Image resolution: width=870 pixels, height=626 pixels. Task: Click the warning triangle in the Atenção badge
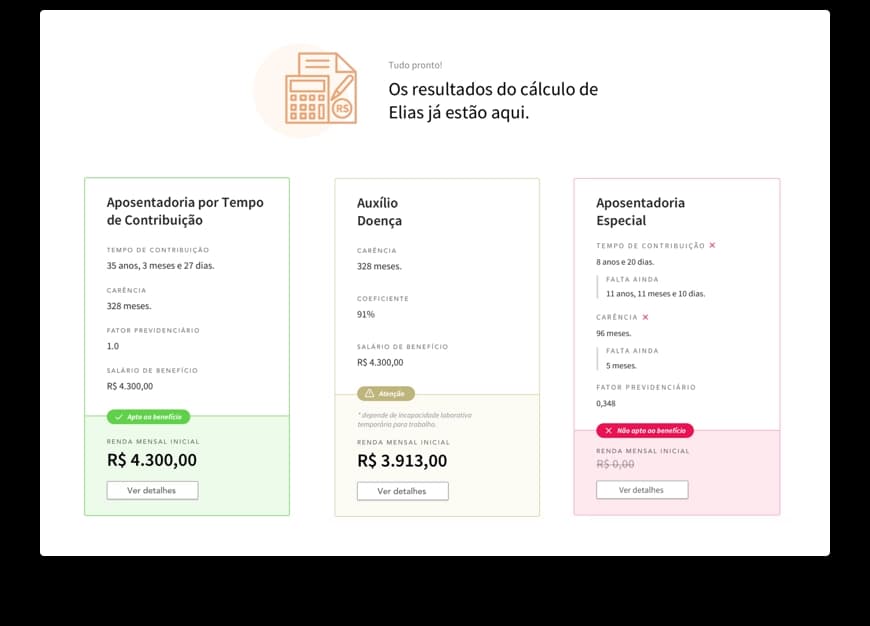click(x=369, y=394)
